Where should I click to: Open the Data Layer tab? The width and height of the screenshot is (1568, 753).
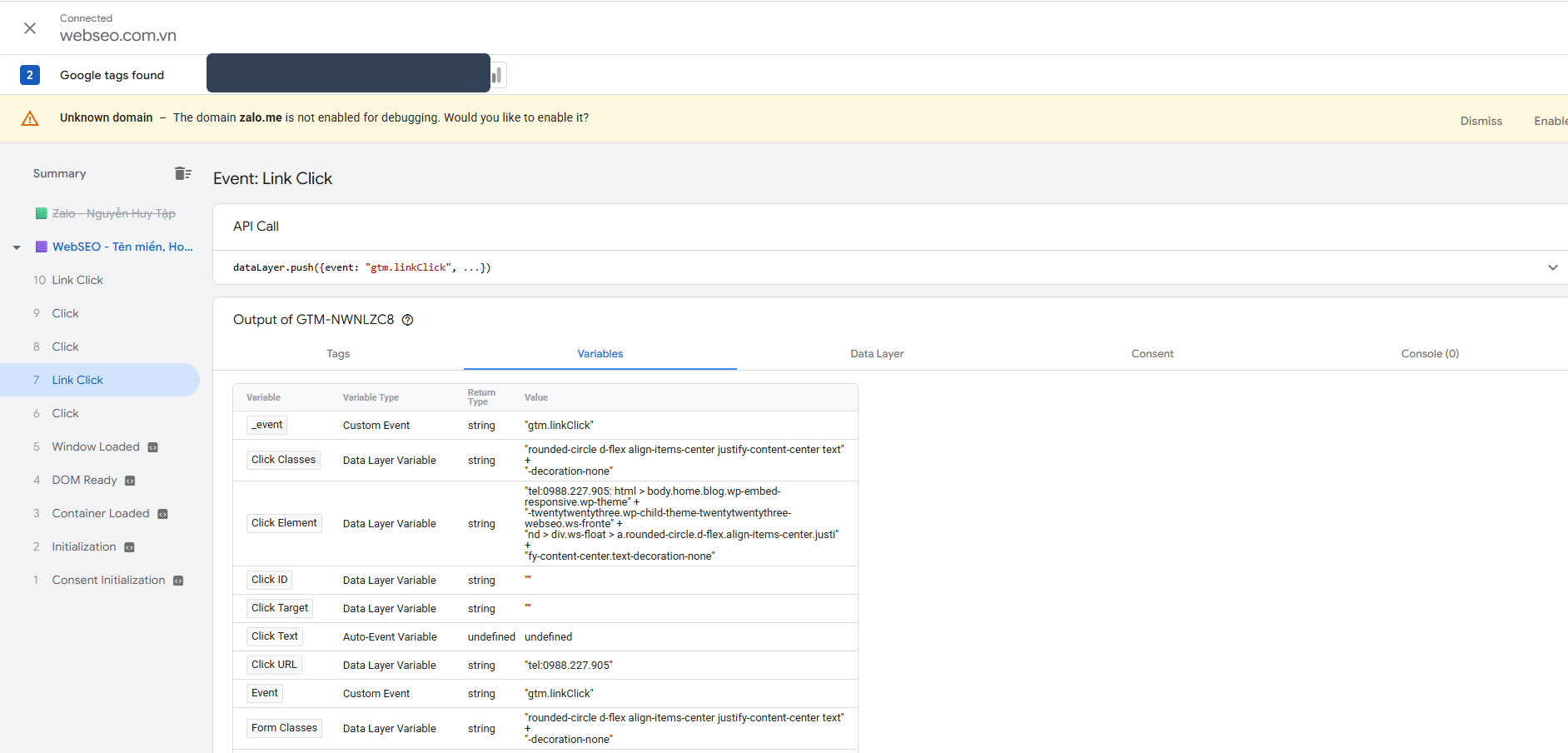(x=877, y=354)
